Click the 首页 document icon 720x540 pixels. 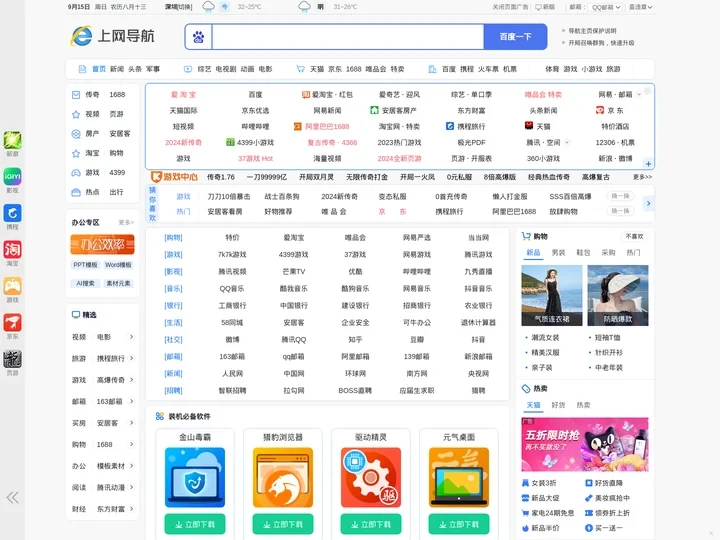[x=82, y=69]
